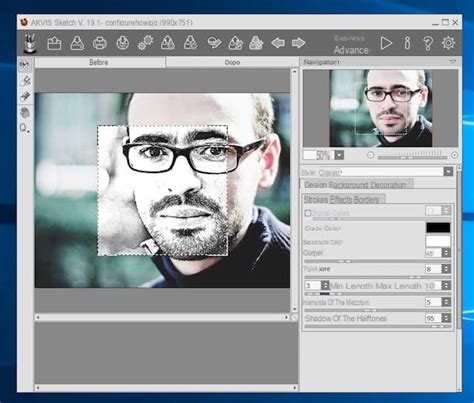
Task: Select the hand pan tool
Action: click(25, 113)
